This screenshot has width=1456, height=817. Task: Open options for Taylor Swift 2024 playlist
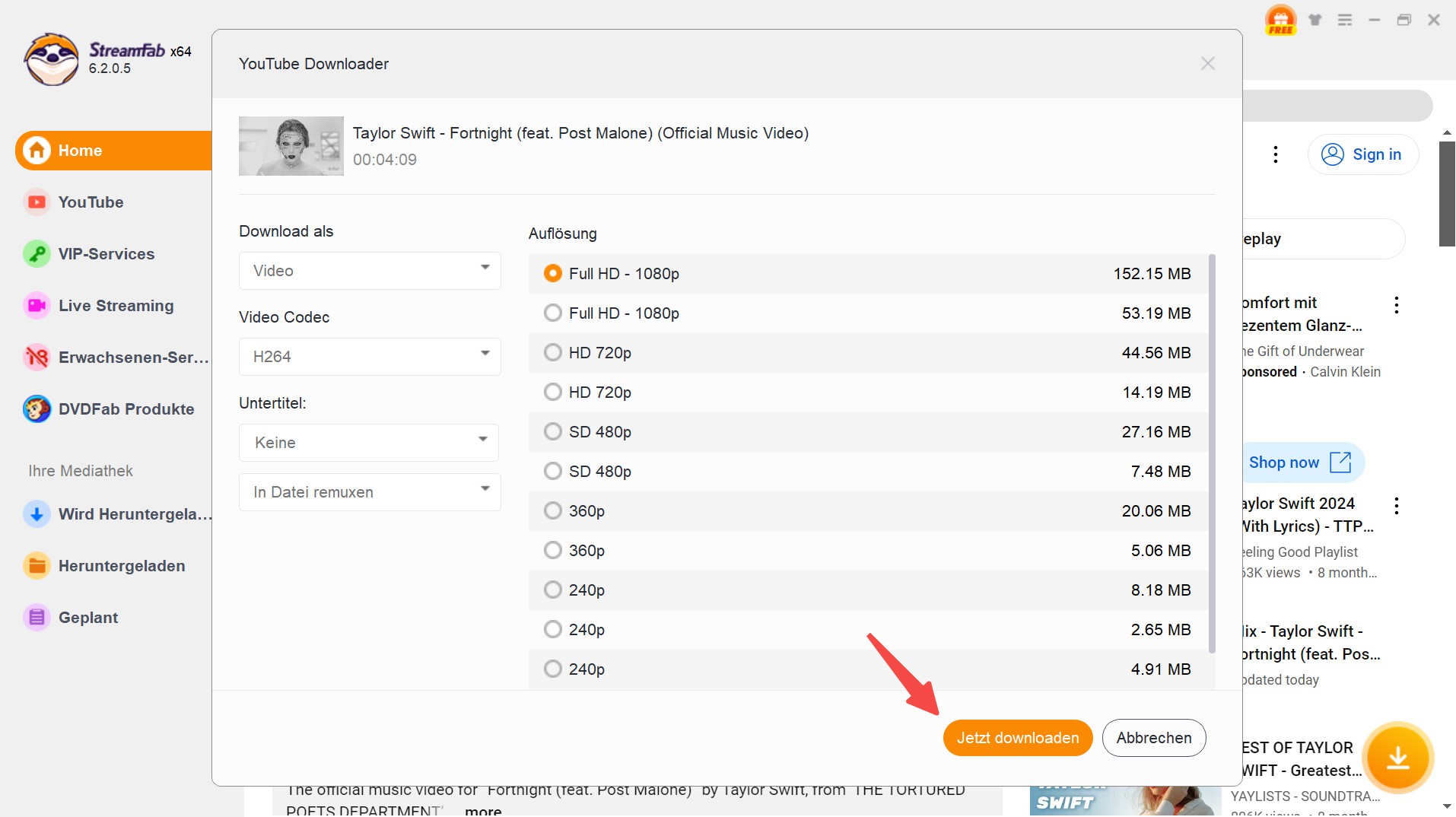click(1396, 506)
